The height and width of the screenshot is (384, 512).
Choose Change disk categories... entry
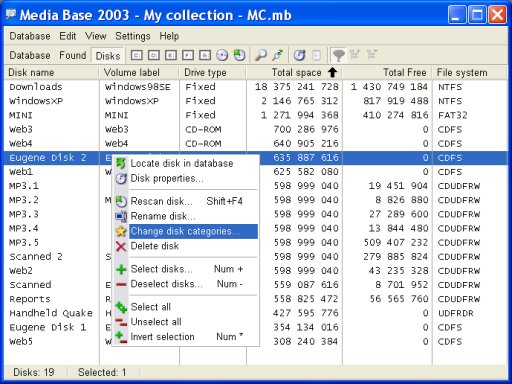tap(185, 231)
